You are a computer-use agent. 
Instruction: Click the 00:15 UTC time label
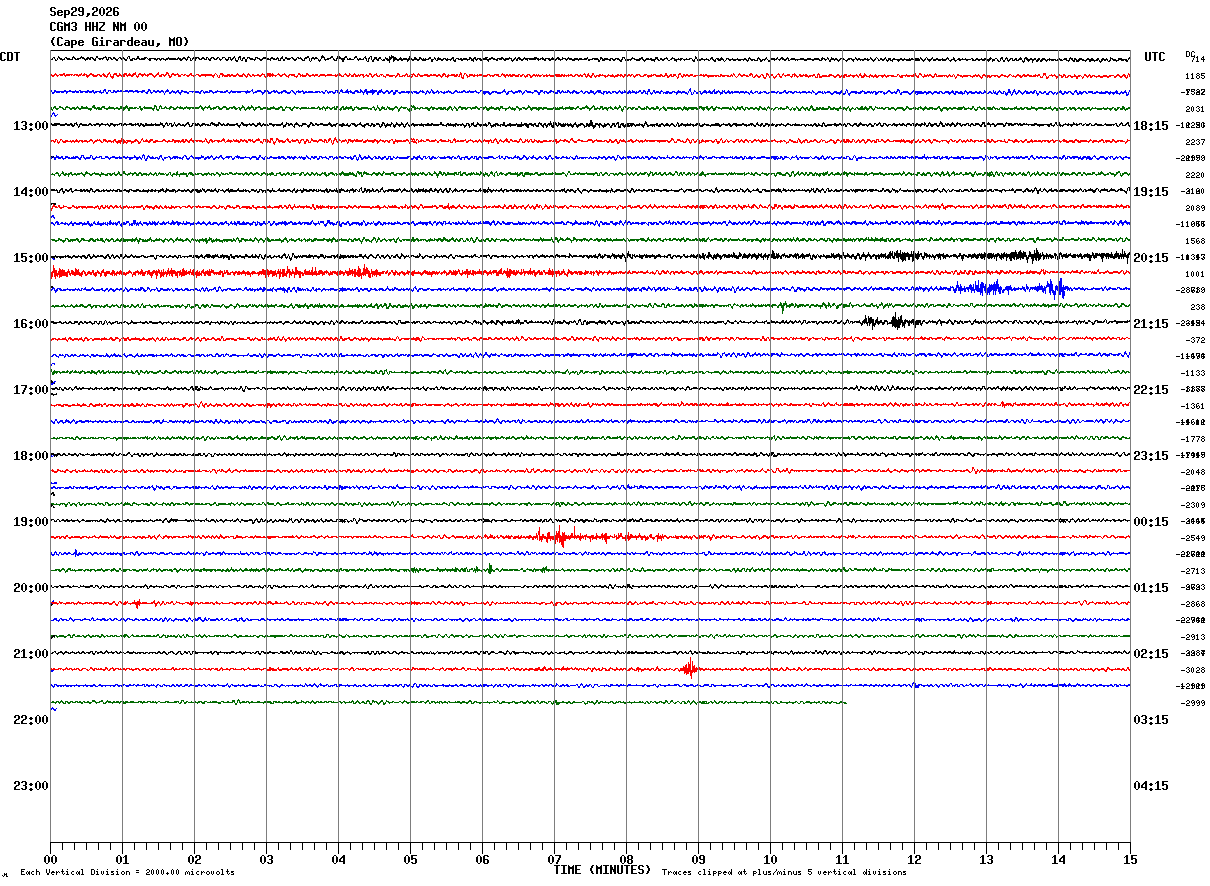pos(1150,522)
